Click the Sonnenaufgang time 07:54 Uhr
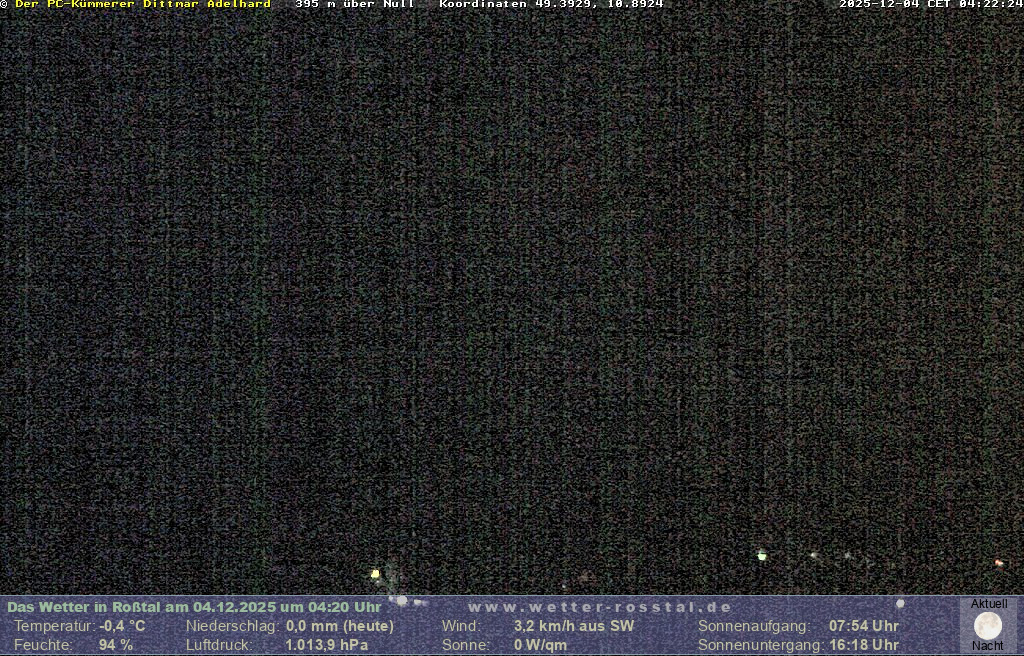1024x656 pixels. pyautogui.click(x=864, y=626)
